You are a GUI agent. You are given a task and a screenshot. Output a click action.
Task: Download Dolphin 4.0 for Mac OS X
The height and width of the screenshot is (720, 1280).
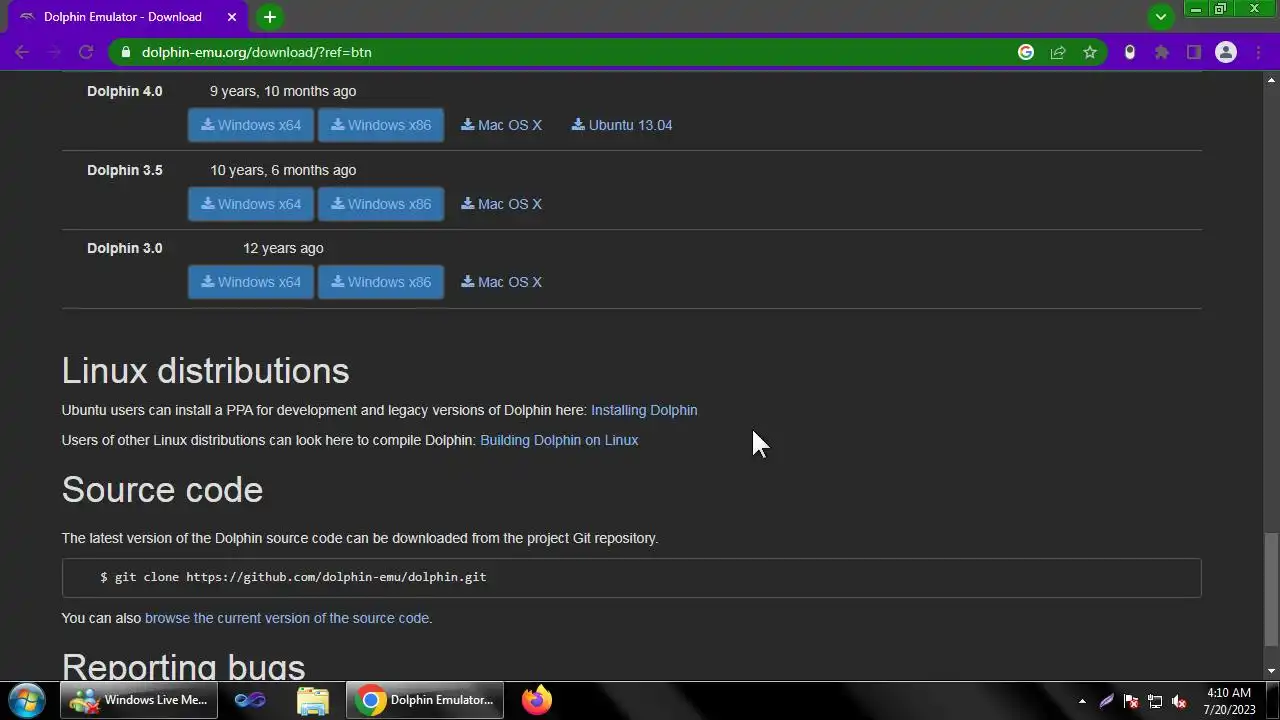(501, 125)
